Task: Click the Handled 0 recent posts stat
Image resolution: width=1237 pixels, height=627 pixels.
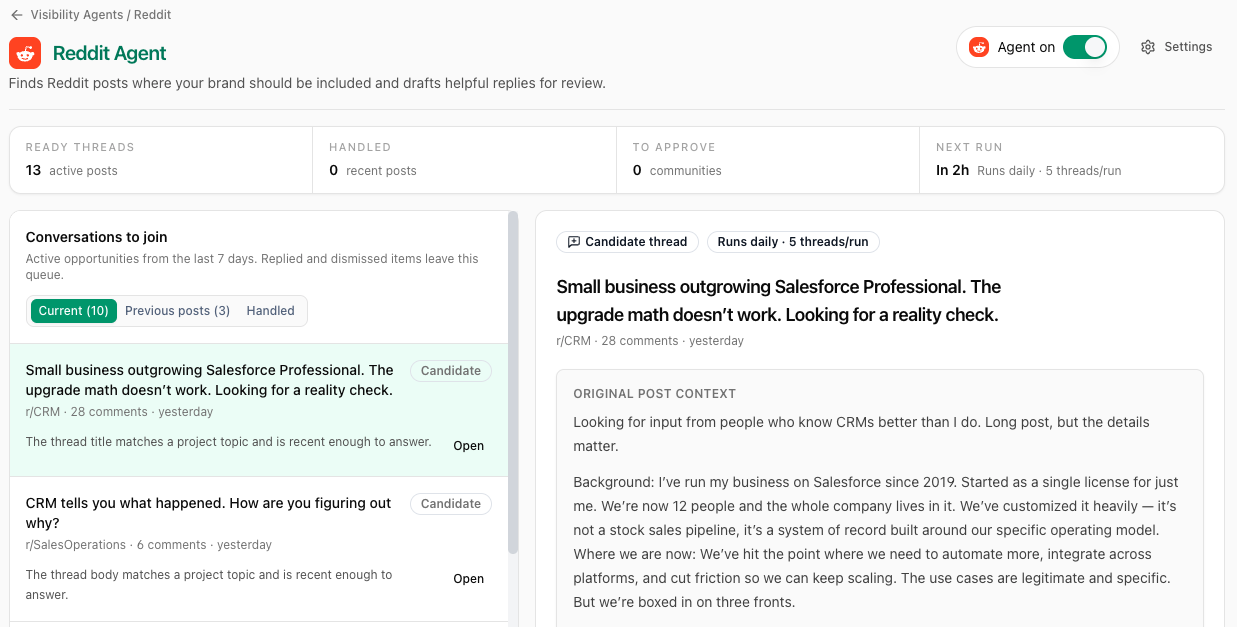Action: tap(464, 160)
